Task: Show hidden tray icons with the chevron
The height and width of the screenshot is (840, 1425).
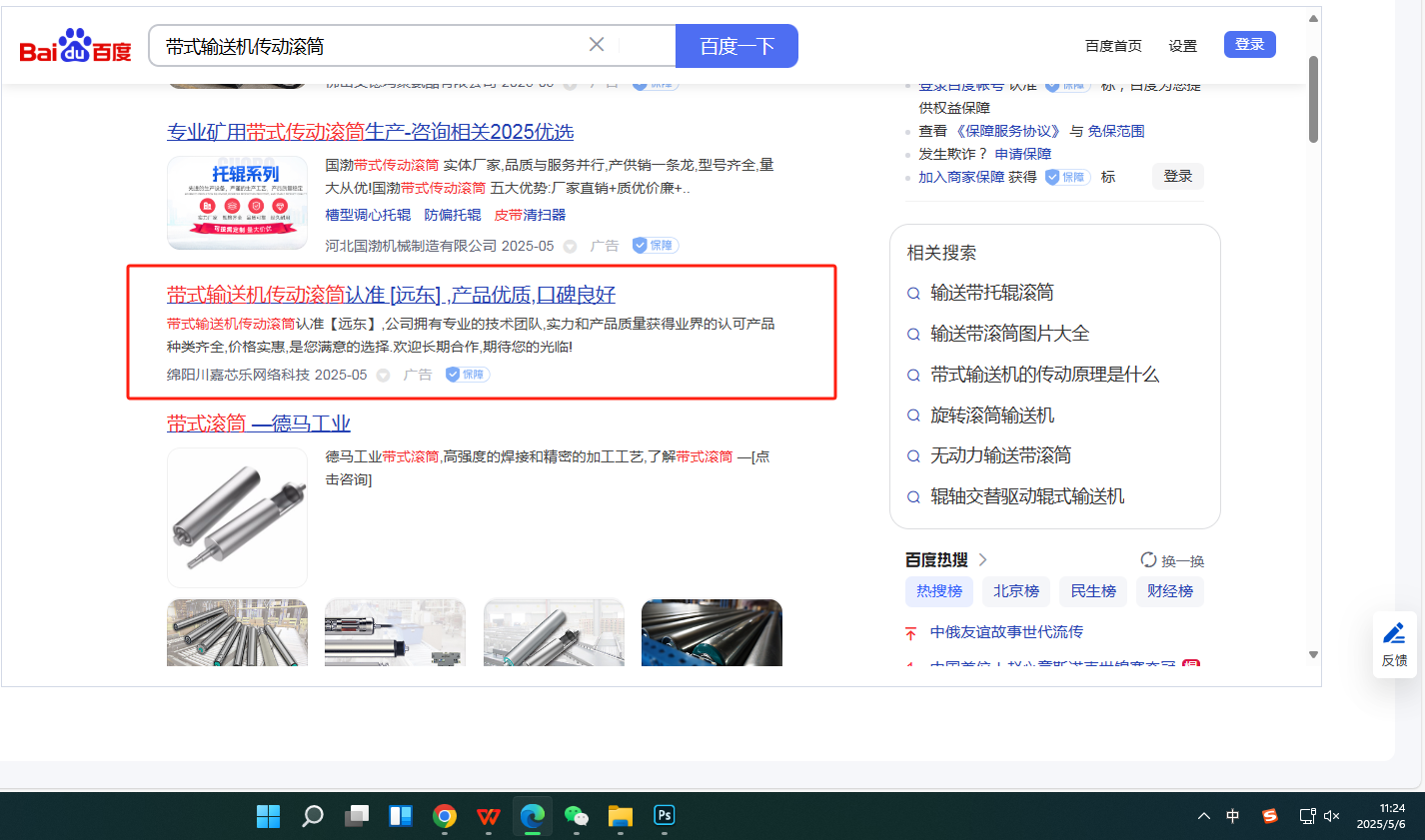Action: (x=1204, y=816)
